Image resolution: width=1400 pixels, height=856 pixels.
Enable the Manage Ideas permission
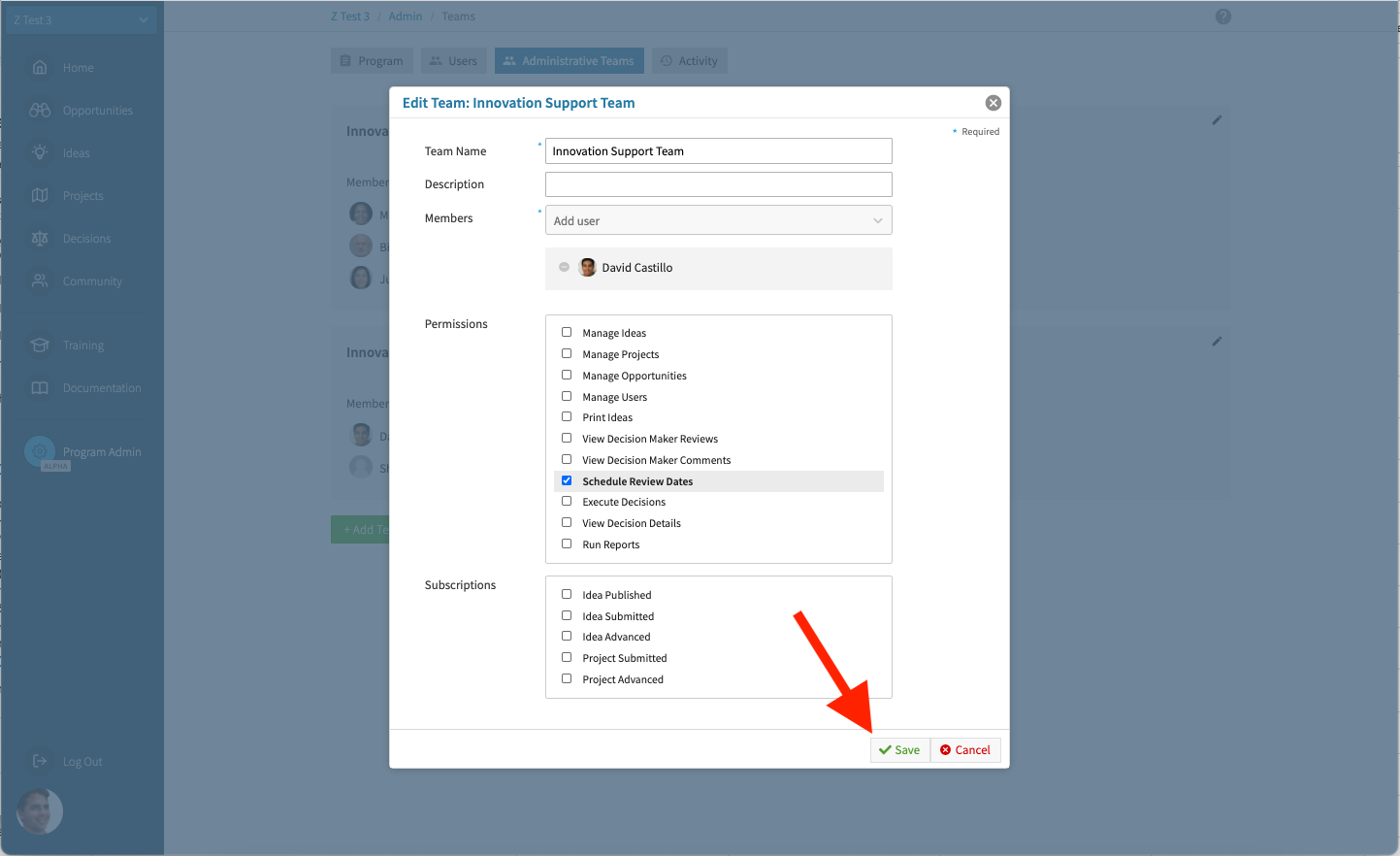click(567, 332)
